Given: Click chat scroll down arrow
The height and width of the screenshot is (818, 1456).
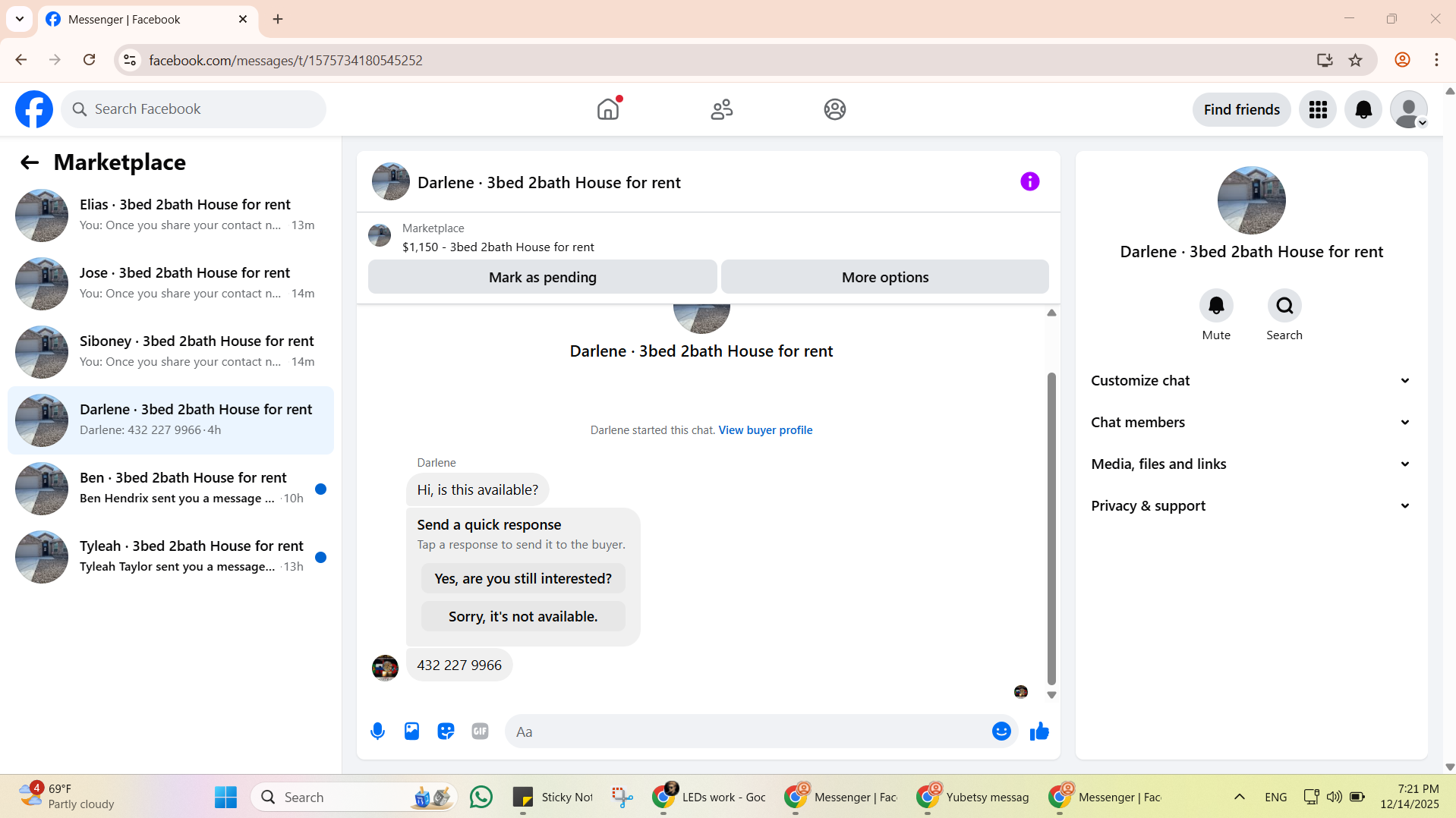Looking at the screenshot, I should [x=1051, y=695].
